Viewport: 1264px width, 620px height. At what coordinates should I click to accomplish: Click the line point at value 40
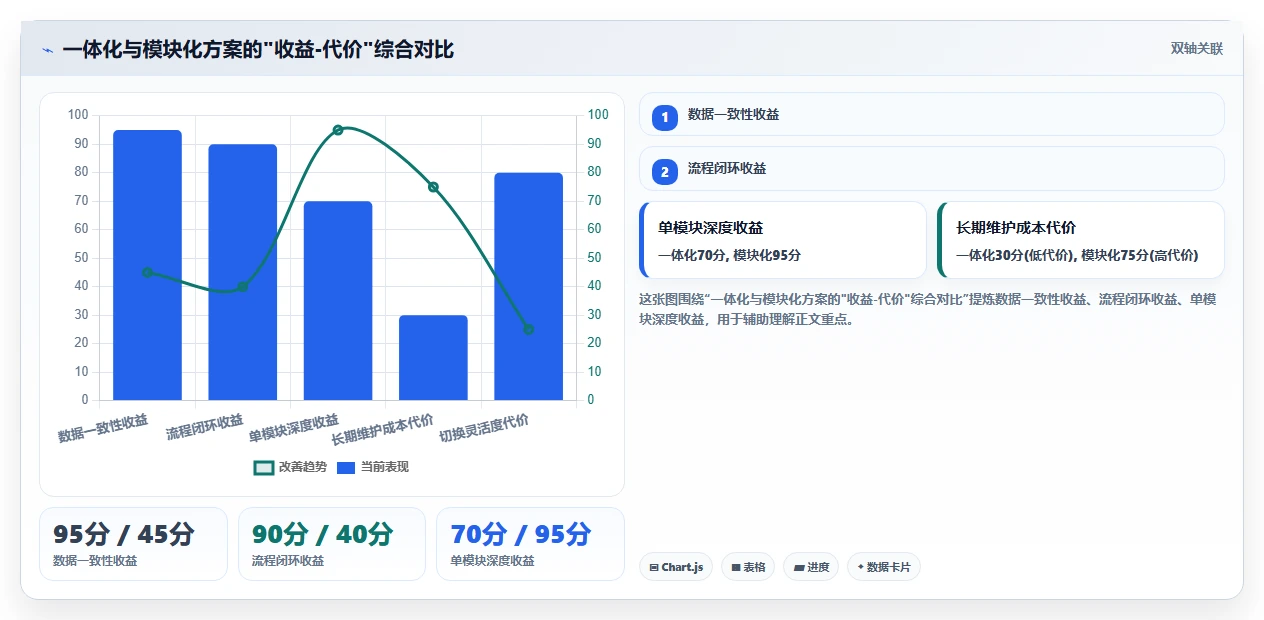[243, 287]
